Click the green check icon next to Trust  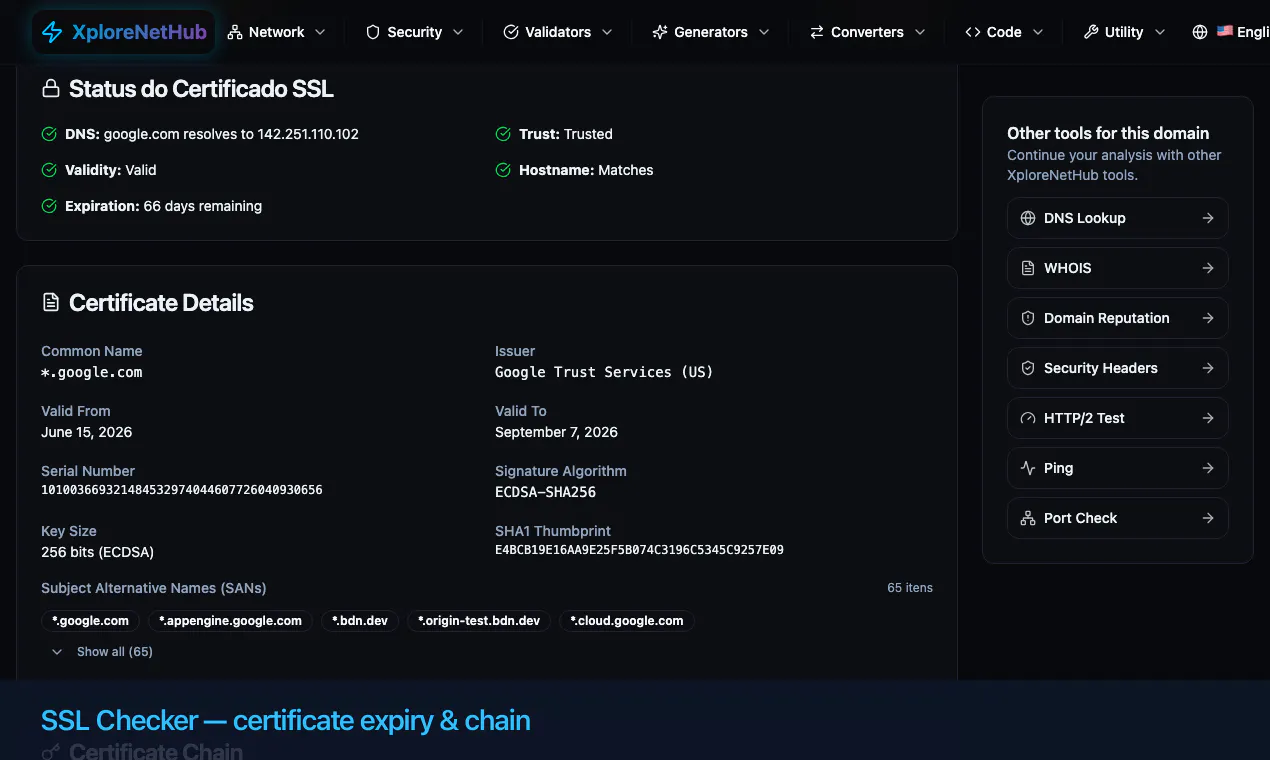[x=503, y=134]
